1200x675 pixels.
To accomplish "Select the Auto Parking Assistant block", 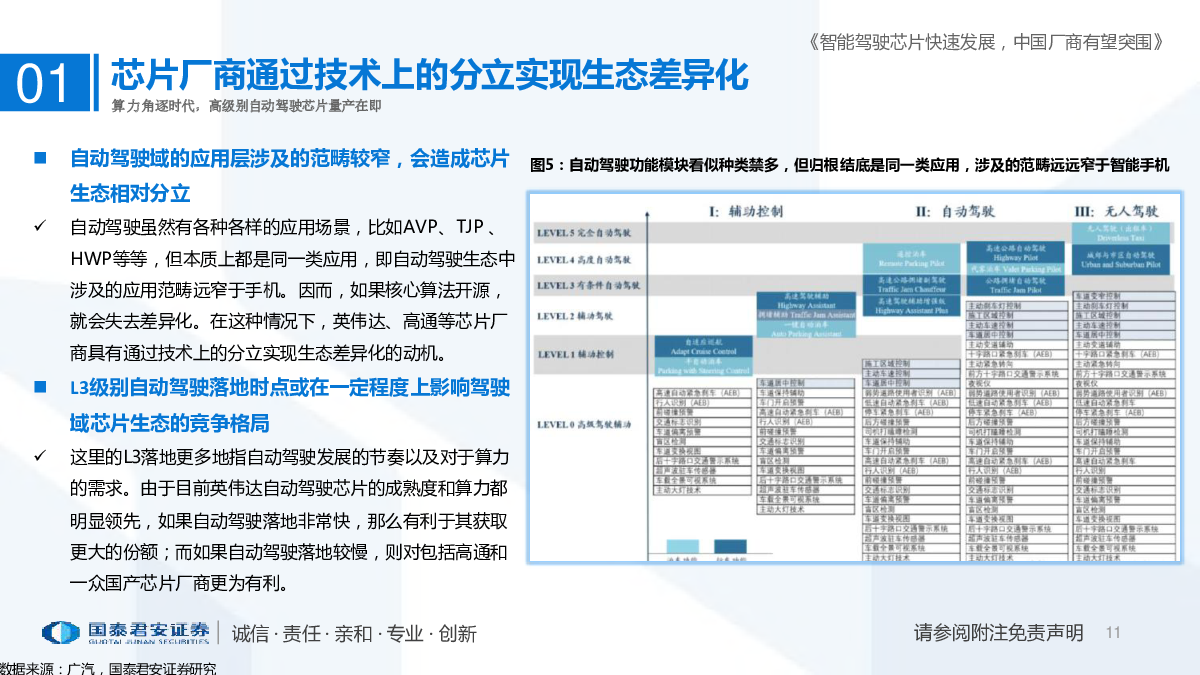I will click(x=806, y=328).
